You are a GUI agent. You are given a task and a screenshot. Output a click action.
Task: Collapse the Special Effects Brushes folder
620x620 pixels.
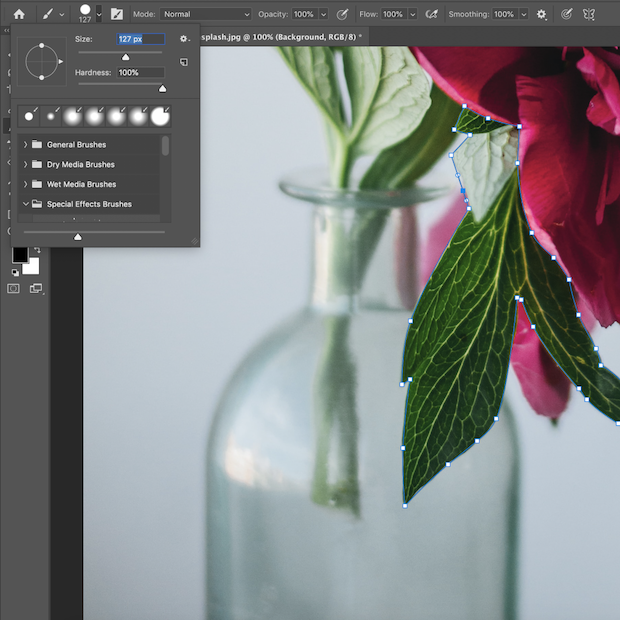pos(25,204)
